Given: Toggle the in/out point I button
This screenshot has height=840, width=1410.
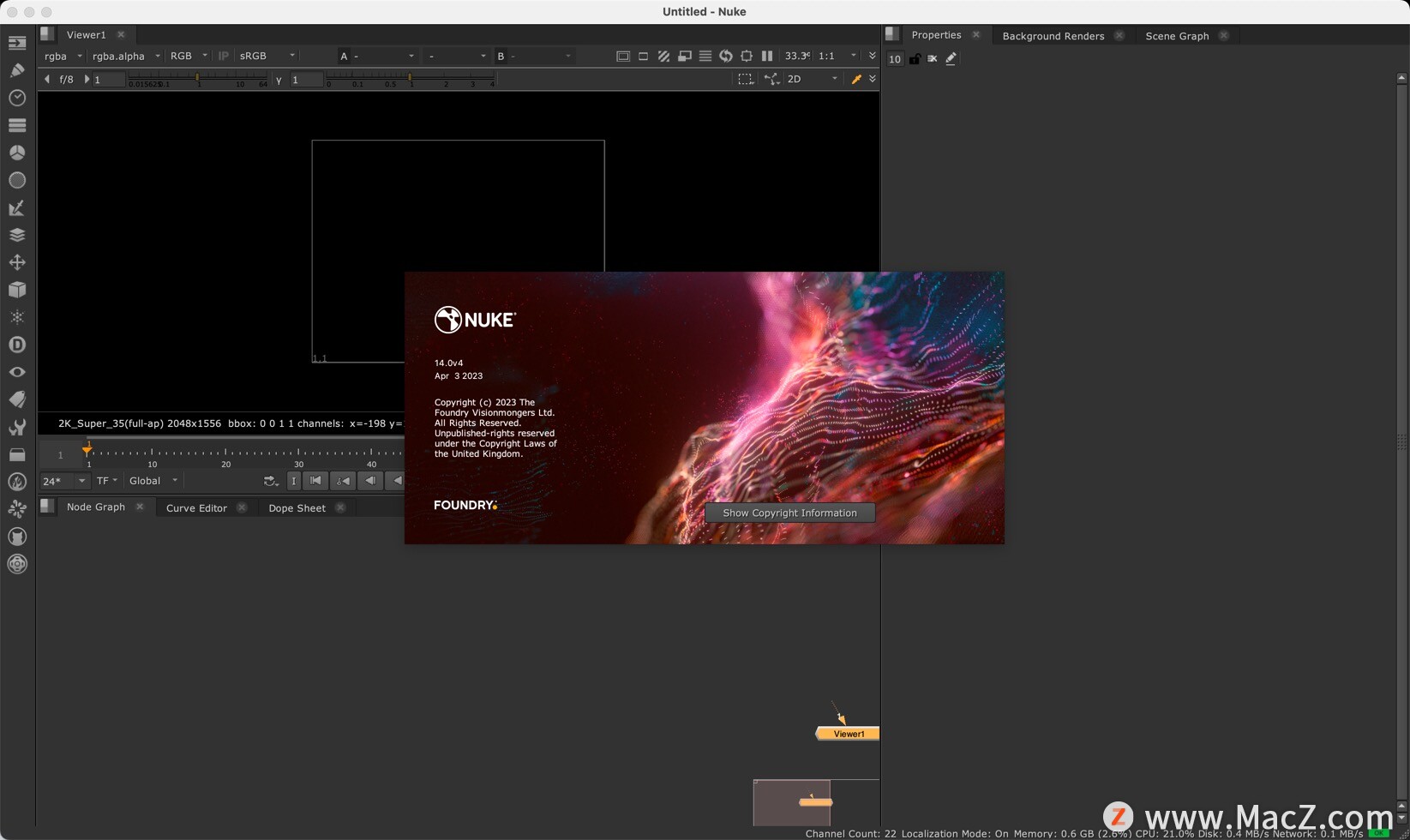Looking at the screenshot, I should 294,481.
